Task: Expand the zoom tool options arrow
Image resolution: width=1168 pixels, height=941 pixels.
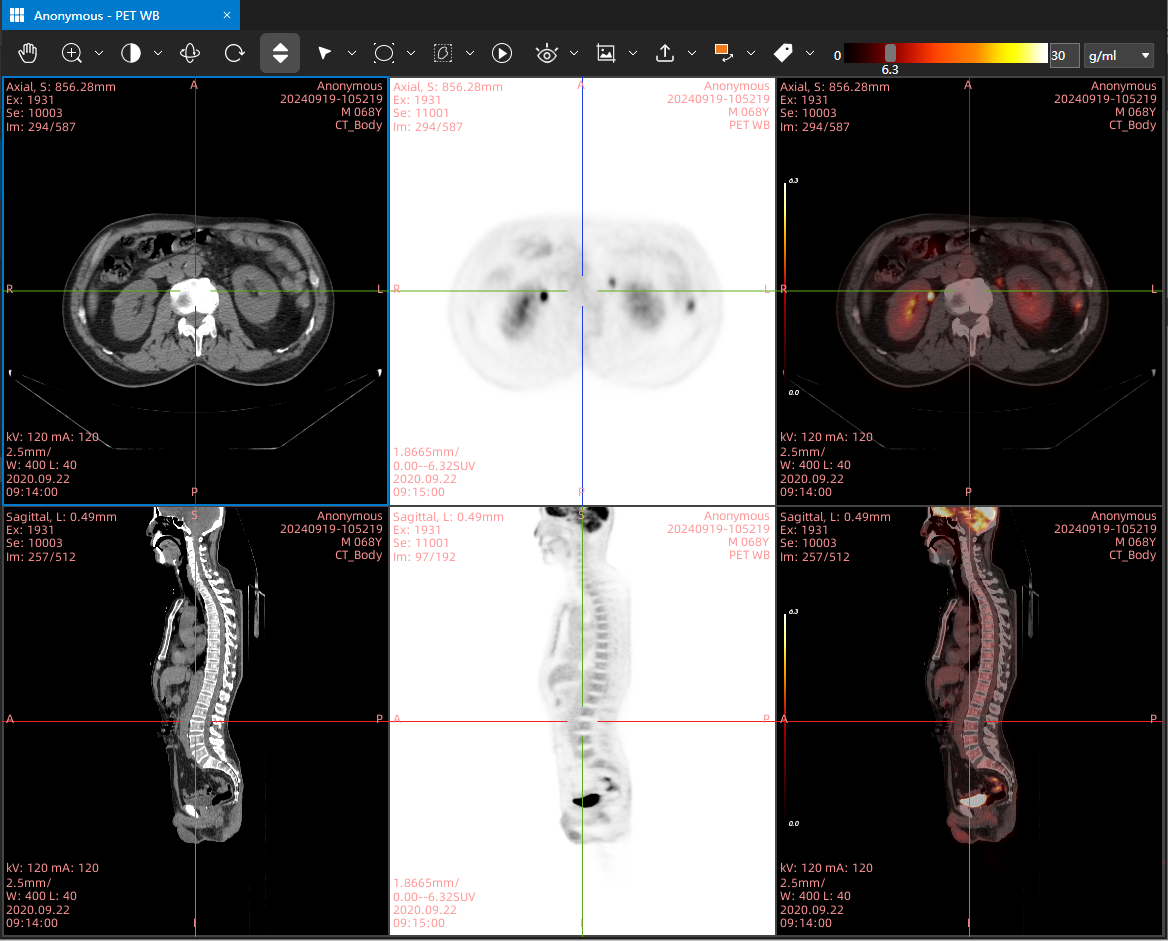Action: [98, 53]
